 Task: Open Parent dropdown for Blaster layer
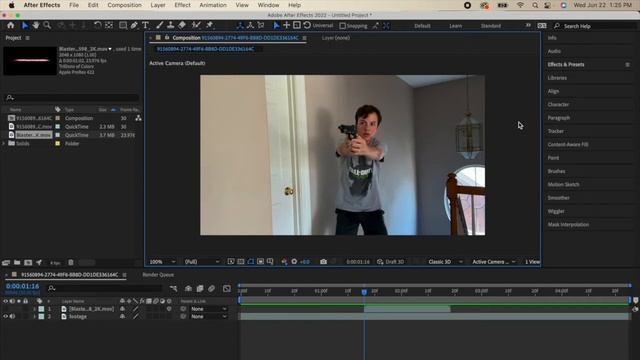tap(209, 309)
